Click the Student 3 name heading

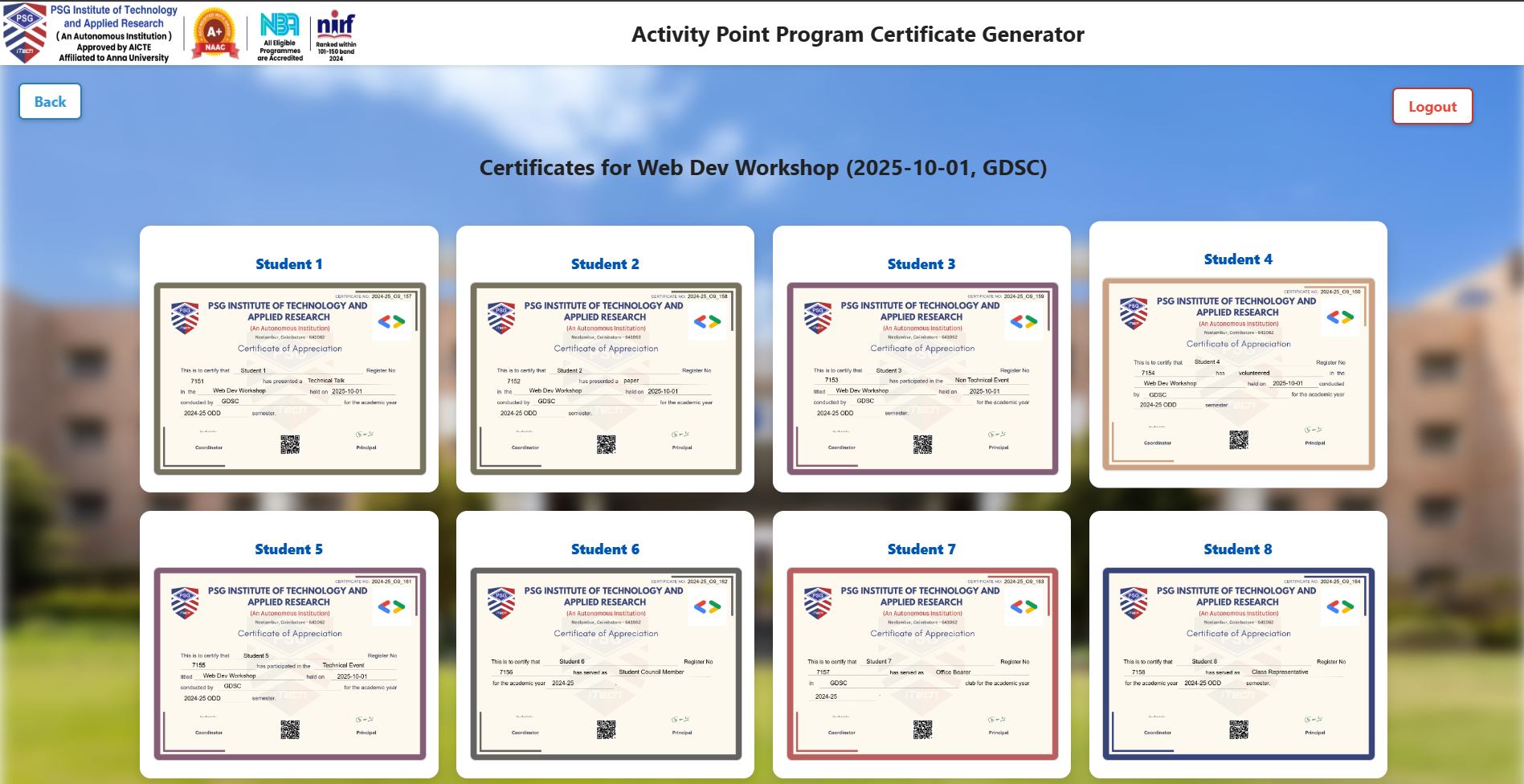click(x=921, y=264)
